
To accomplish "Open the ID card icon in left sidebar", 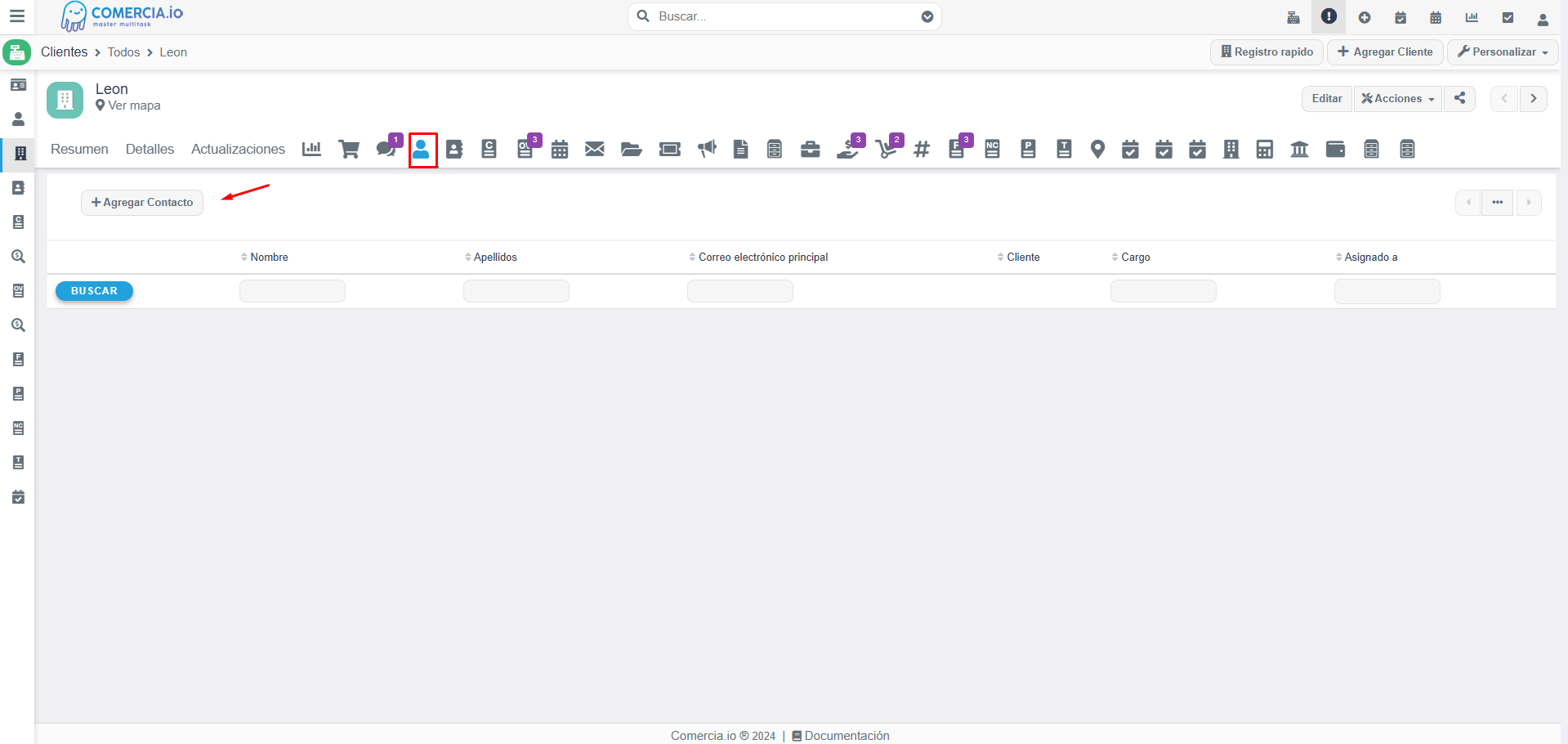I will click(x=18, y=85).
